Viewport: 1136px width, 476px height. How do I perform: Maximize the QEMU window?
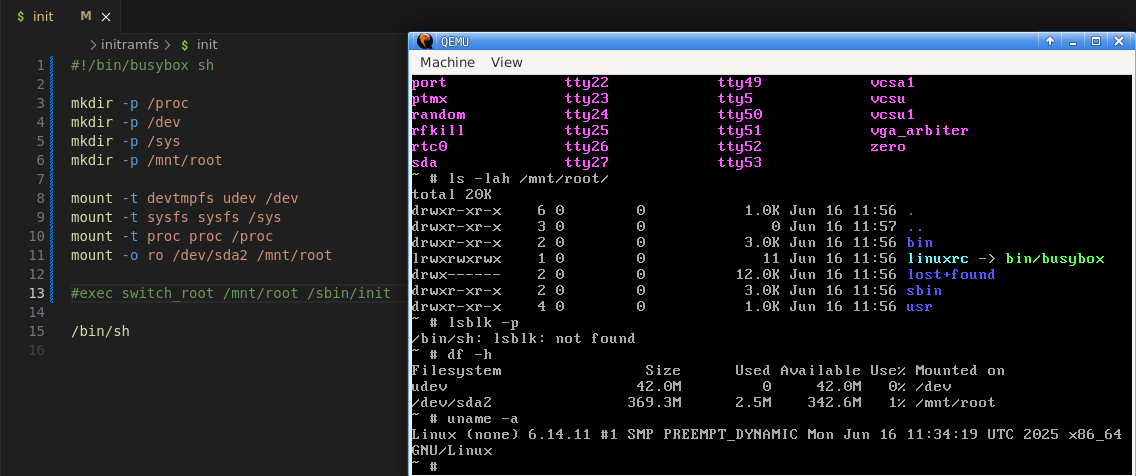click(1096, 41)
